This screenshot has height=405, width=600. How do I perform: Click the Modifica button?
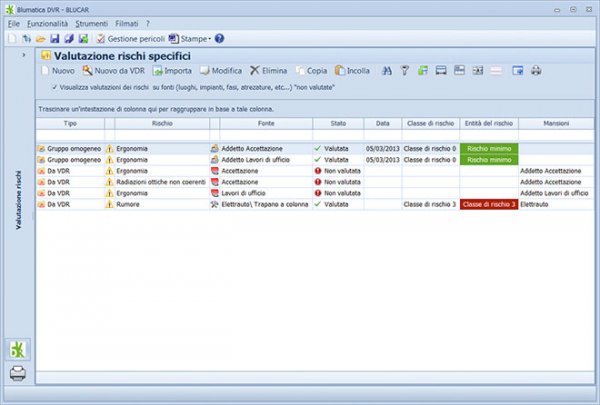[204, 71]
